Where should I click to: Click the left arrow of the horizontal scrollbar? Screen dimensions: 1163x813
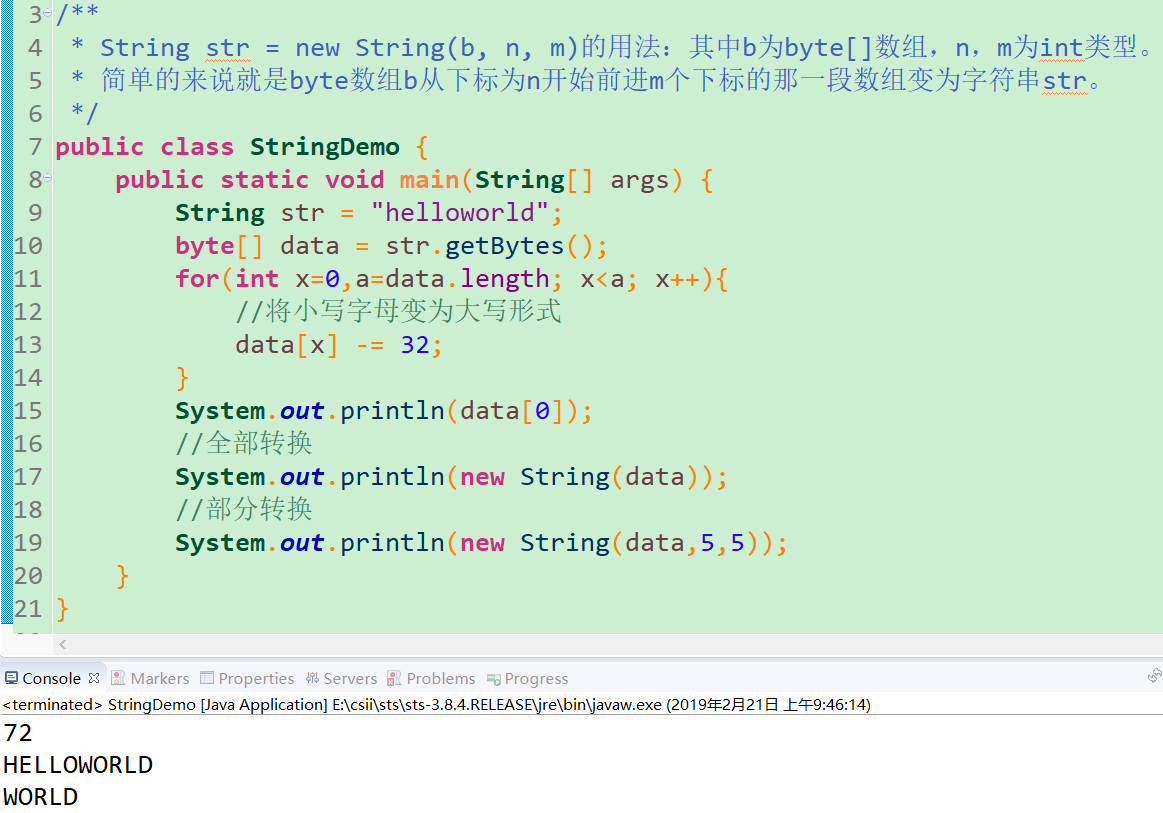click(x=61, y=644)
